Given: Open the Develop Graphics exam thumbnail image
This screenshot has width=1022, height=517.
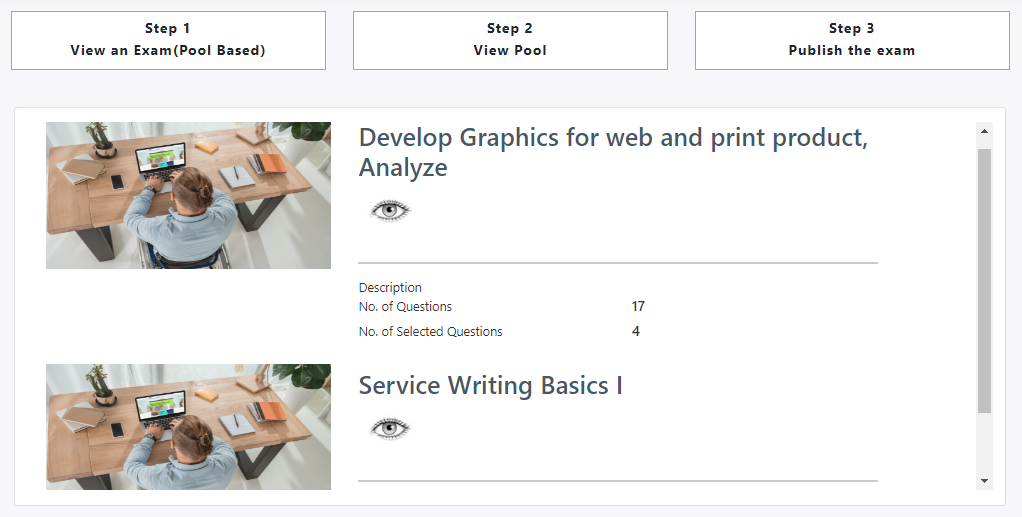Looking at the screenshot, I should (188, 195).
